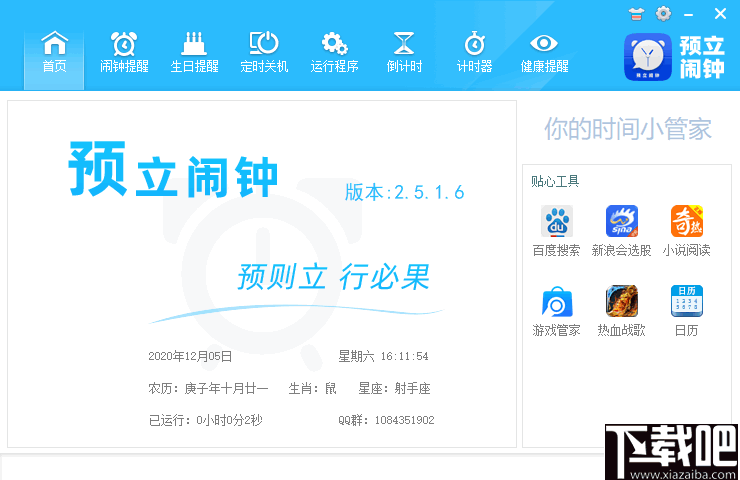Open the 健康提醒 health reminder tab
The height and width of the screenshot is (480, 740).
[x=544, y=53]
